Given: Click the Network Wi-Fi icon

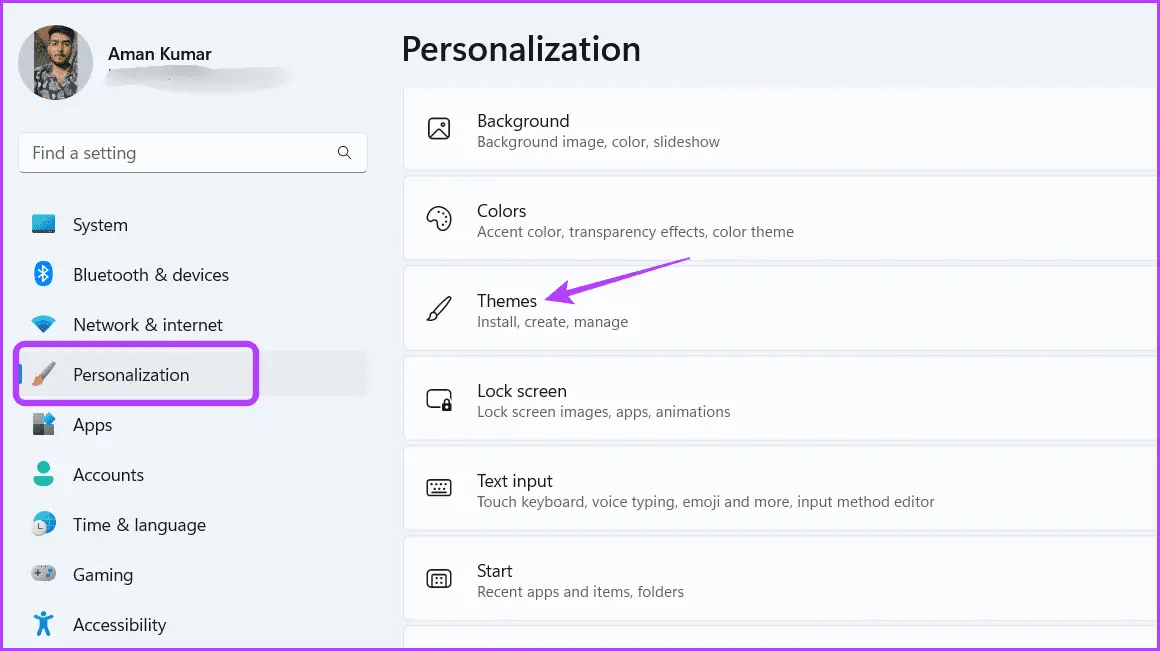Looking at the screenshot, I should [44, 324].
